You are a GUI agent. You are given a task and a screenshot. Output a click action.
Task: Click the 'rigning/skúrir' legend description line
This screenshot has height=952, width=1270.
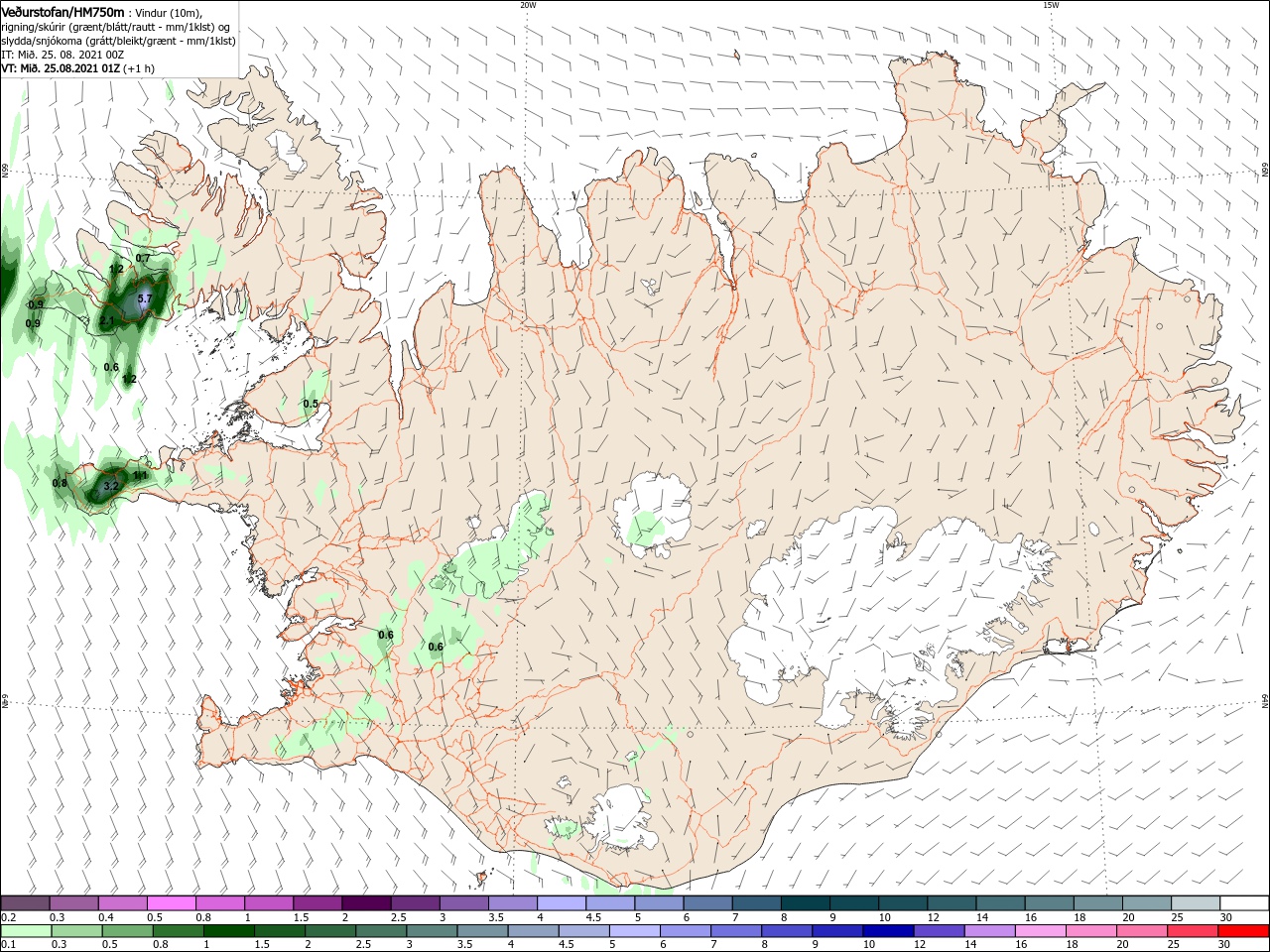point(116,27)
